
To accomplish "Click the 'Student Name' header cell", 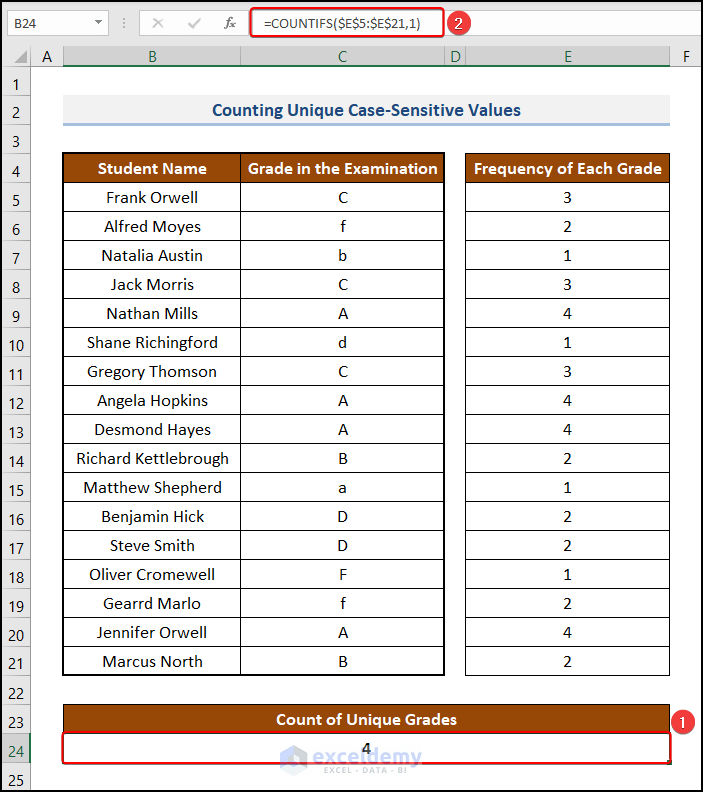I will [152, 168].
